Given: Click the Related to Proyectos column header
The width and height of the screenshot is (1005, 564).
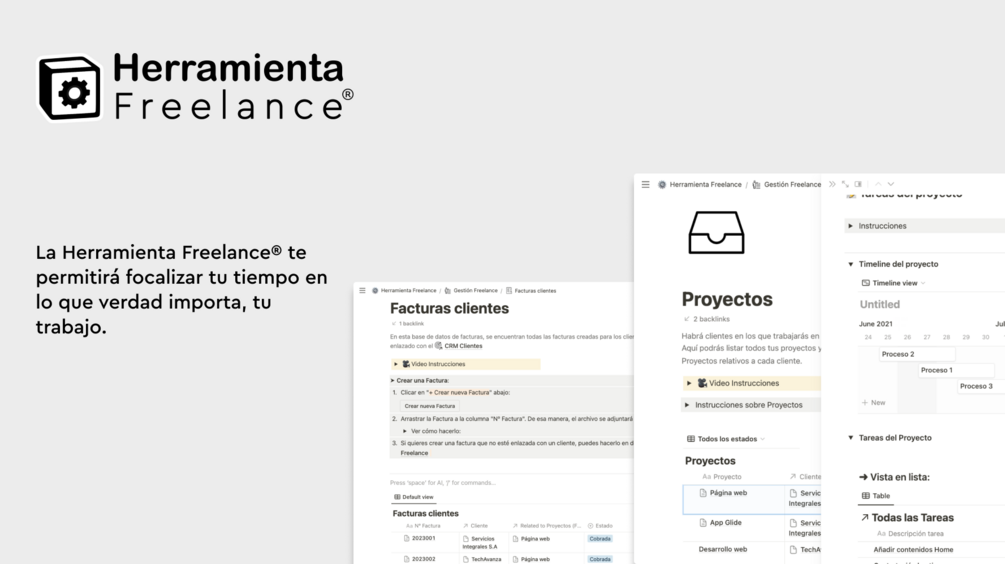Looking at the screenshot, I should click(x=546, y=526).
